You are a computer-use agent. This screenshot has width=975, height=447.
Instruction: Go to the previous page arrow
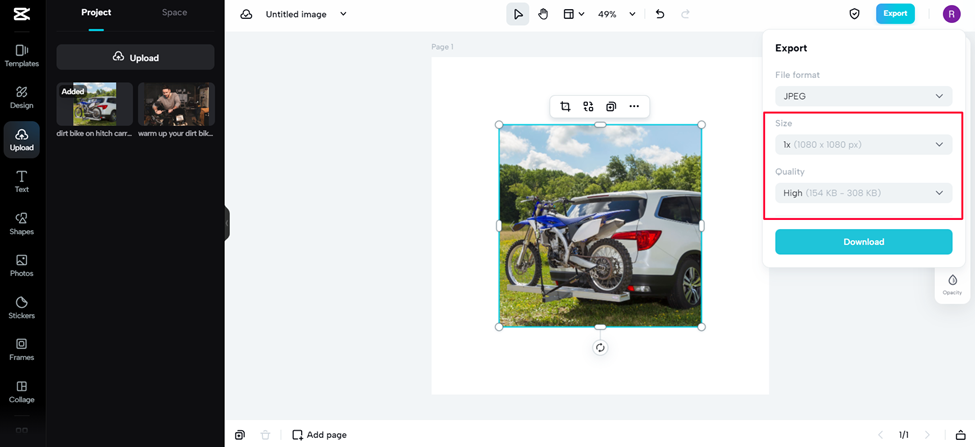pos(880,435)
